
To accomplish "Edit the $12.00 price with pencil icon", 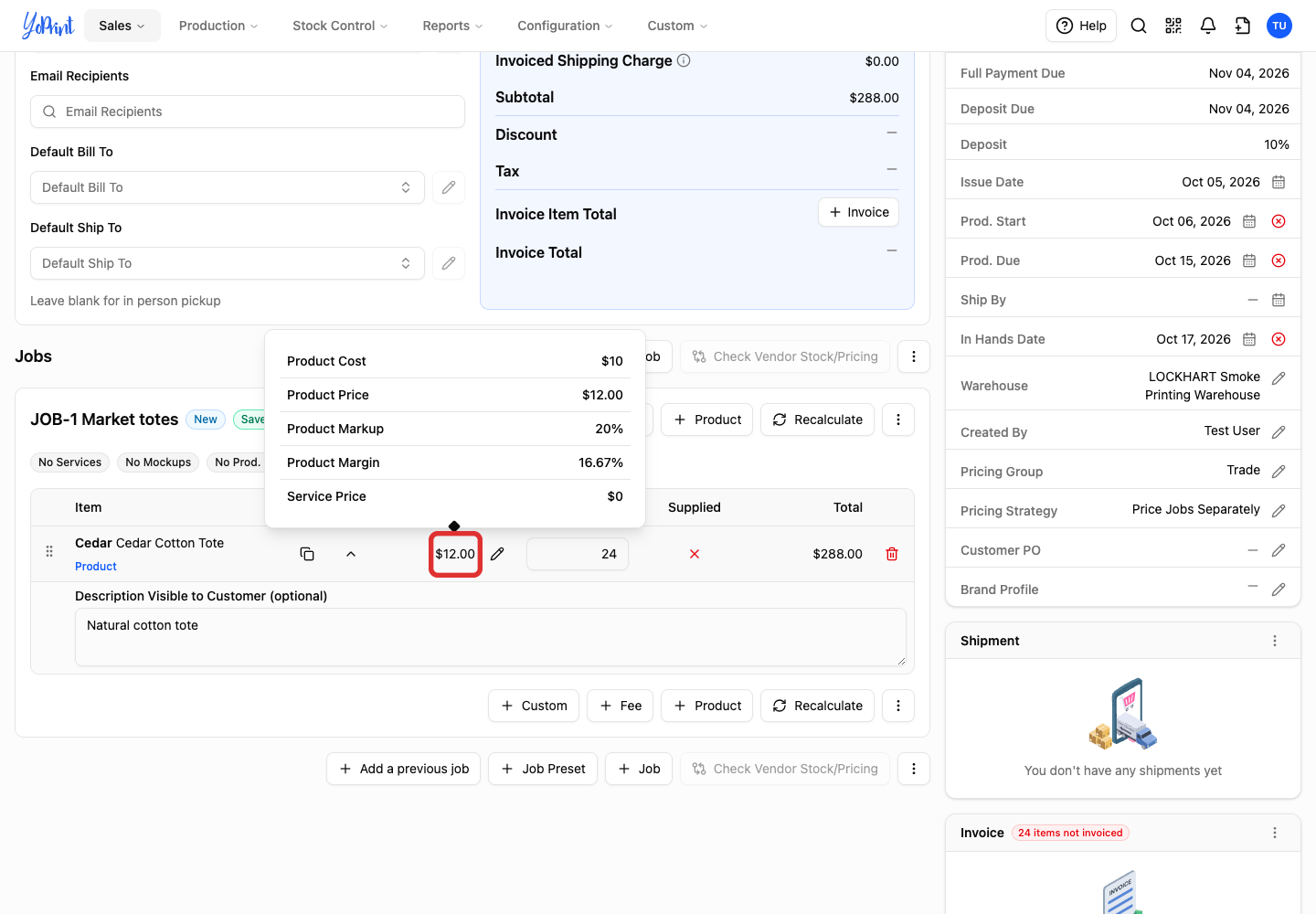I will [x=497, y=554].
